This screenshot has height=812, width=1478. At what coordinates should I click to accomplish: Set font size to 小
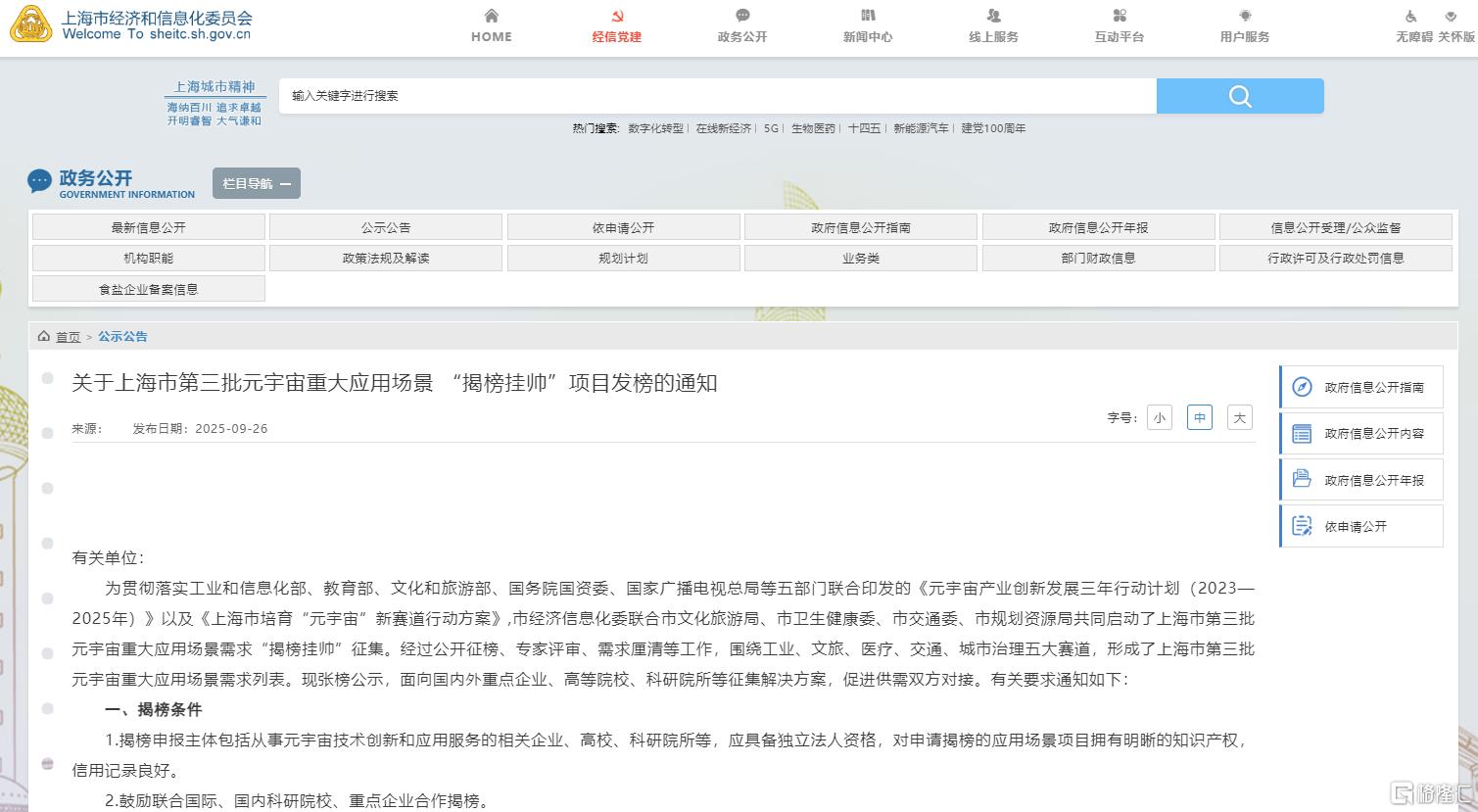(x=1160, y=417)
